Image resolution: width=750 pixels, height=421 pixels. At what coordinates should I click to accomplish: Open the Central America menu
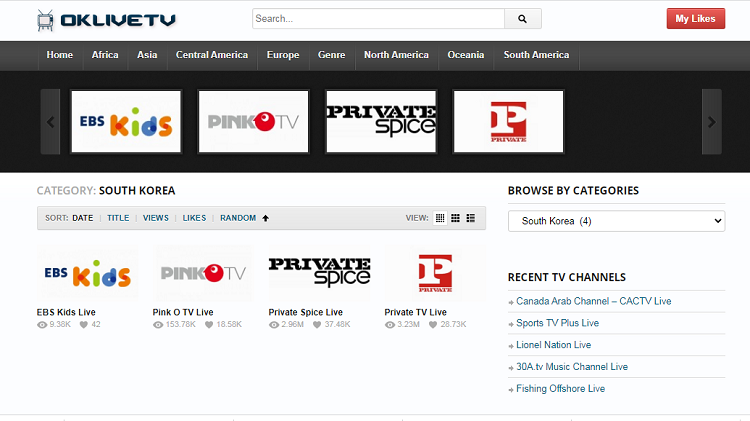[x=212, y=55]
